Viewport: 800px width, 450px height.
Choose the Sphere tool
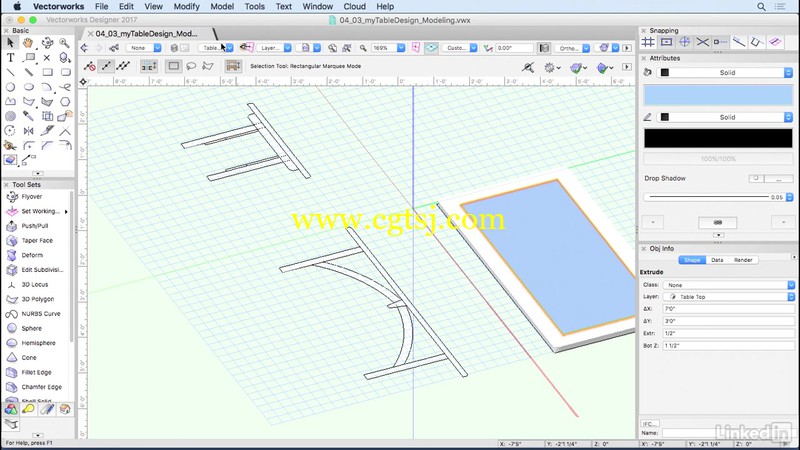pos(31,329)
